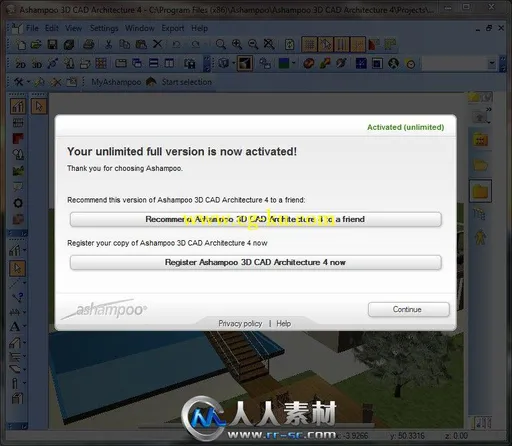Open the Edit menu
512x446 pixels.
pos(52,28)
